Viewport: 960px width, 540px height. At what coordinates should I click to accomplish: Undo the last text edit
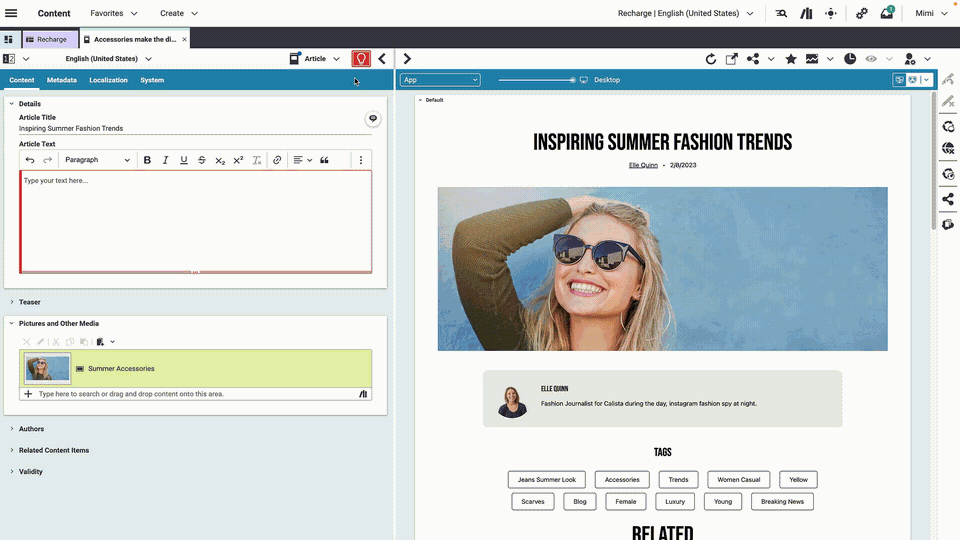(x=29, y=160)
